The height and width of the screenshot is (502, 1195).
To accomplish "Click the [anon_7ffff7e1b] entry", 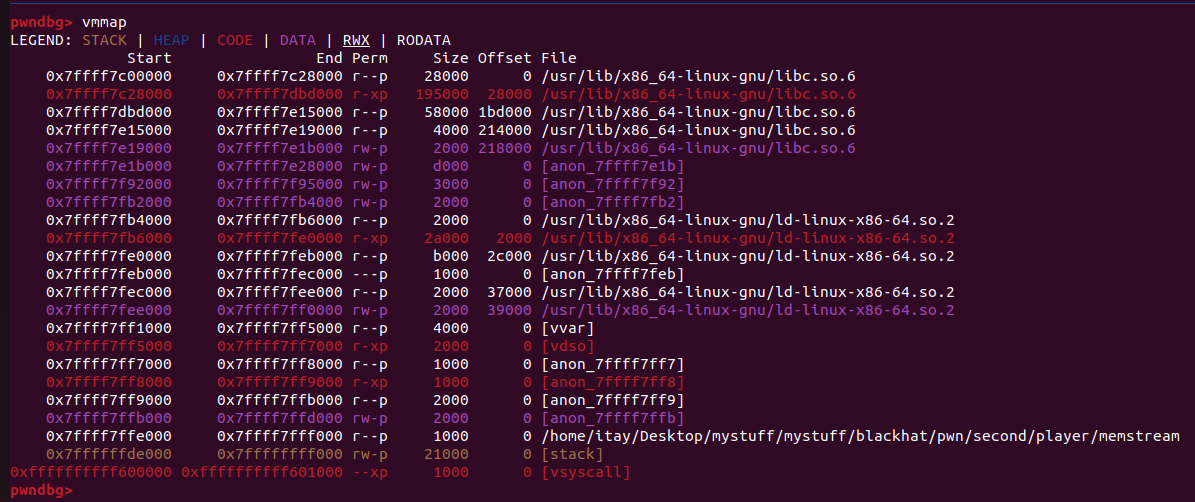I will click(x=613, y=166).
